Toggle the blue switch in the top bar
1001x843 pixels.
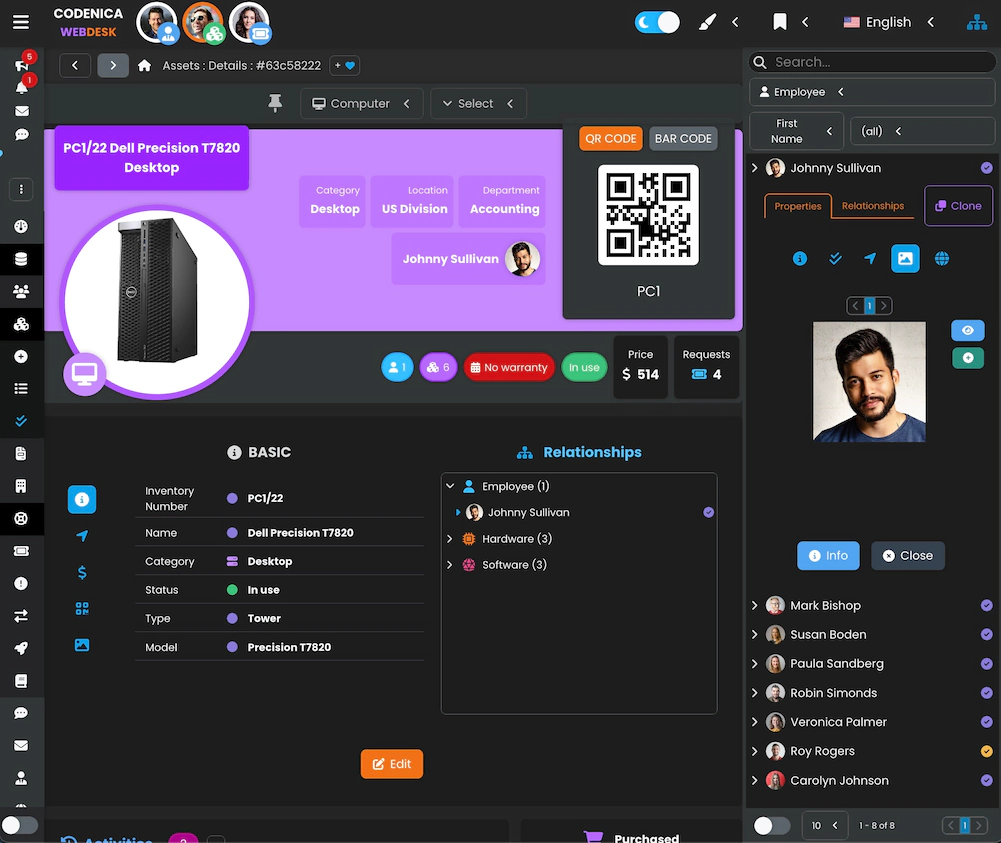point(657,21)
